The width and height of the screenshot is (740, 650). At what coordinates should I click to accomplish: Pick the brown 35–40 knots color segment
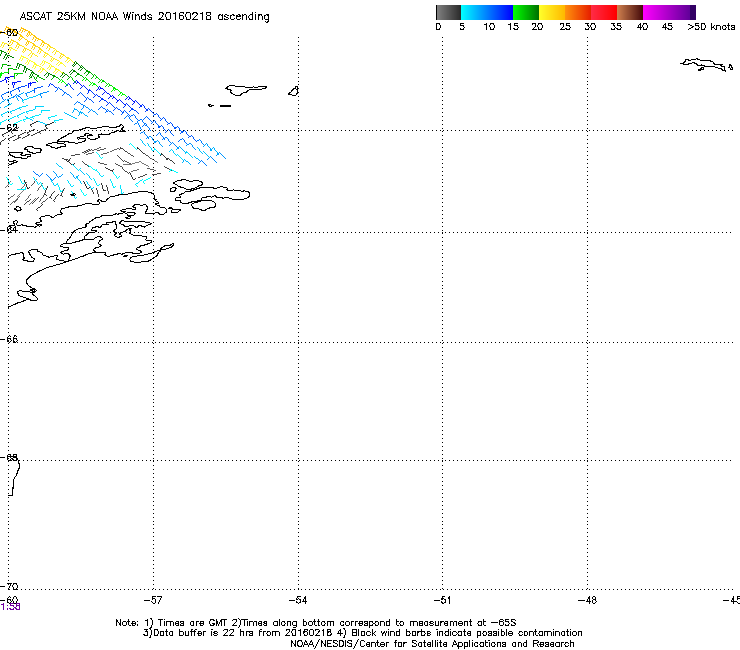tap(630, 12)
